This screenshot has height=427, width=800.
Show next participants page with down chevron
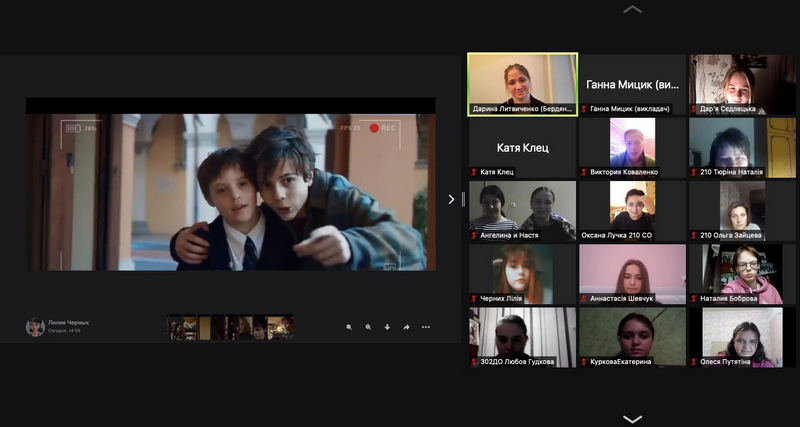(x=632, y=419)
